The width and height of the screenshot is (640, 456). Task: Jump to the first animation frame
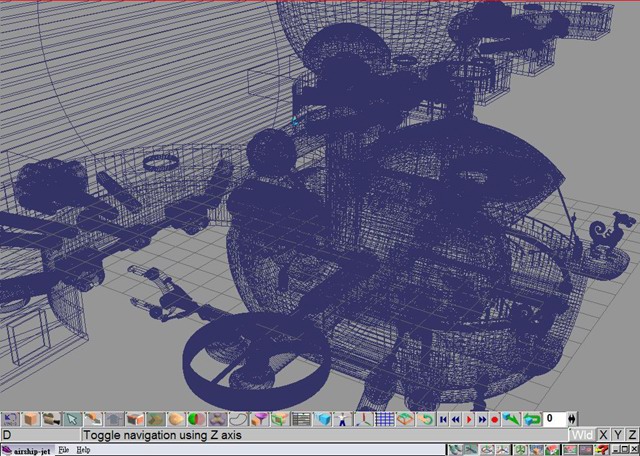pyautogui.click(x=442, y=420)
